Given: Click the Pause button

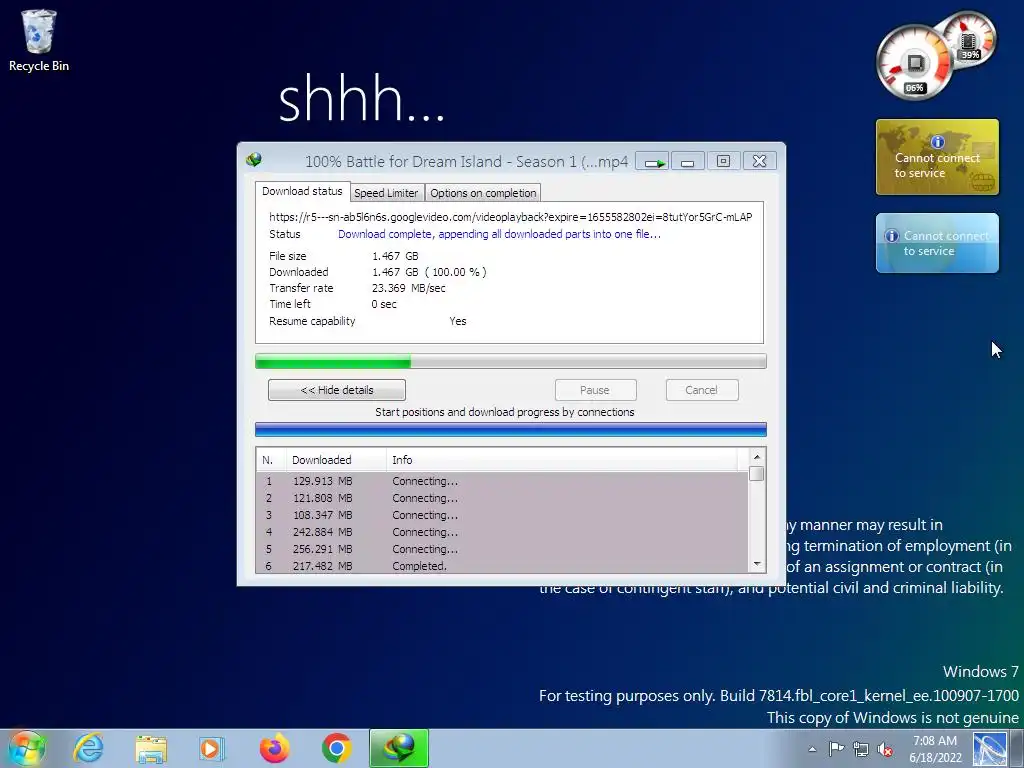Looking at the screenshot, I should pos(595,390).
